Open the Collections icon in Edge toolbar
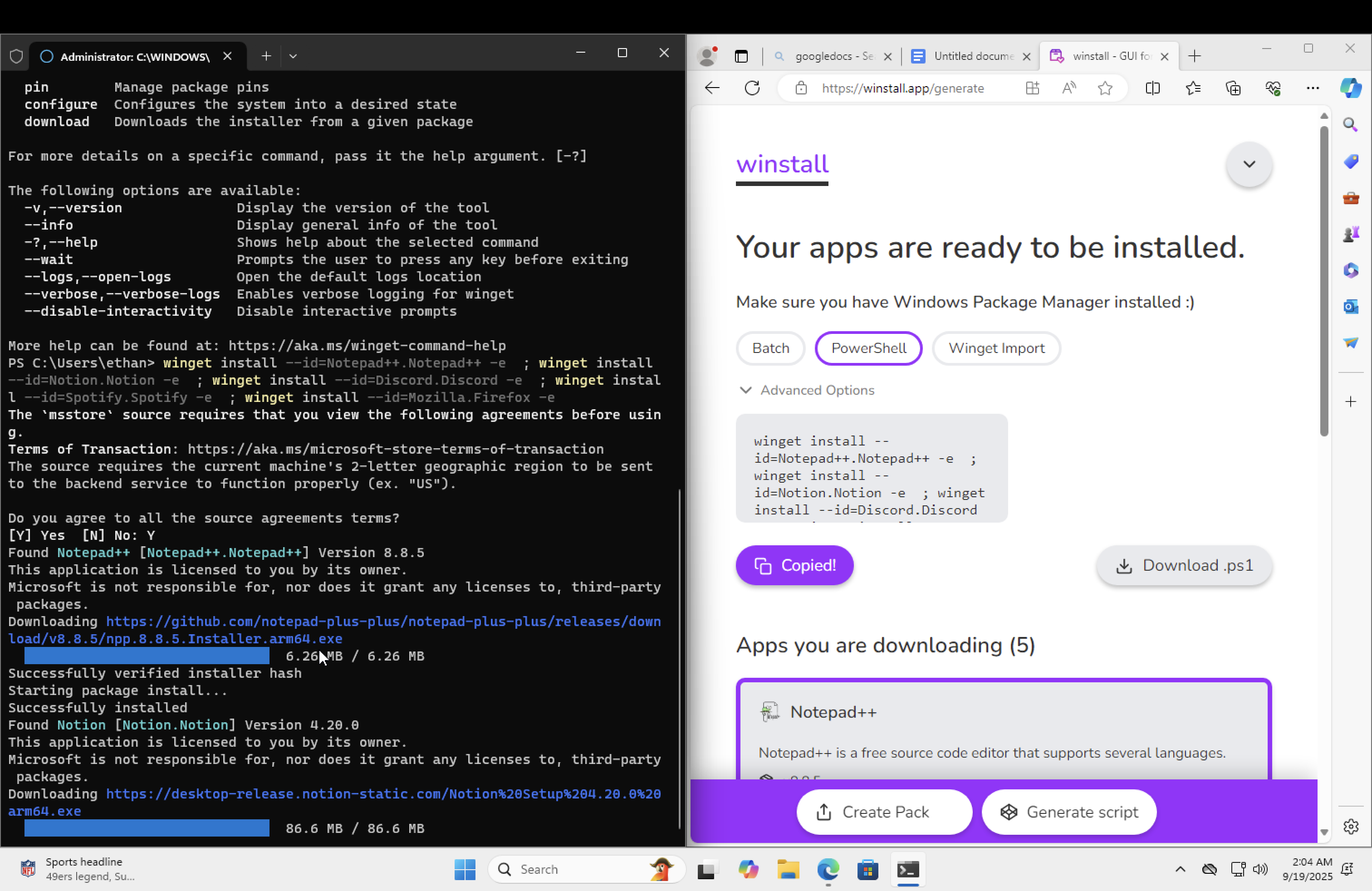 point(1233,88)
